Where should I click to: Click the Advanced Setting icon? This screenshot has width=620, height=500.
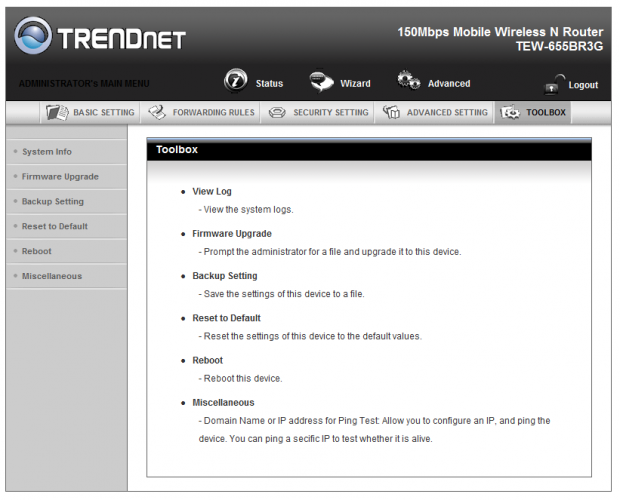tap(391, 112)
